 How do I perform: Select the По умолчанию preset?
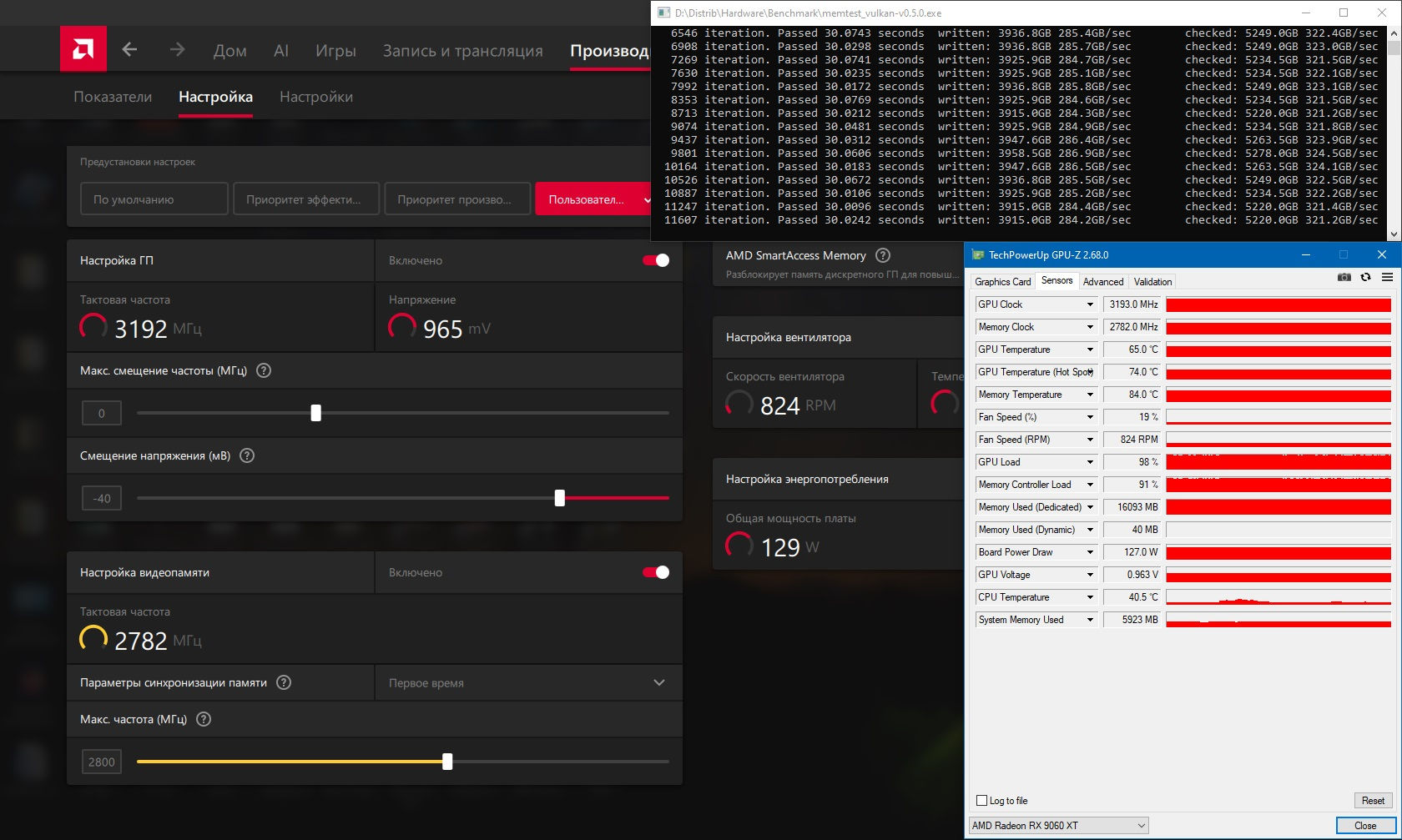(x=154, y=199)
